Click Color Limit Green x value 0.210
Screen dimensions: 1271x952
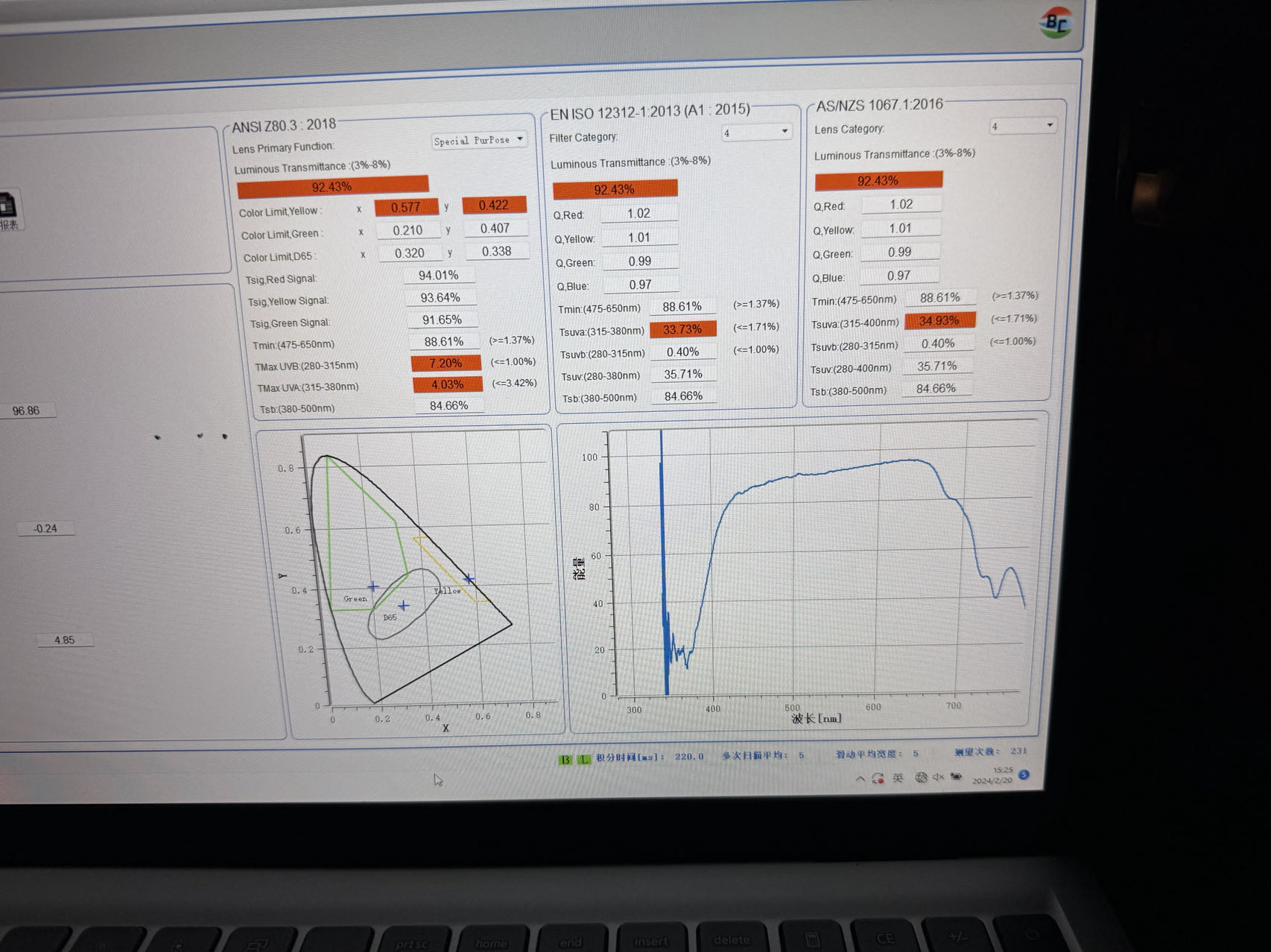click(408, 230)
